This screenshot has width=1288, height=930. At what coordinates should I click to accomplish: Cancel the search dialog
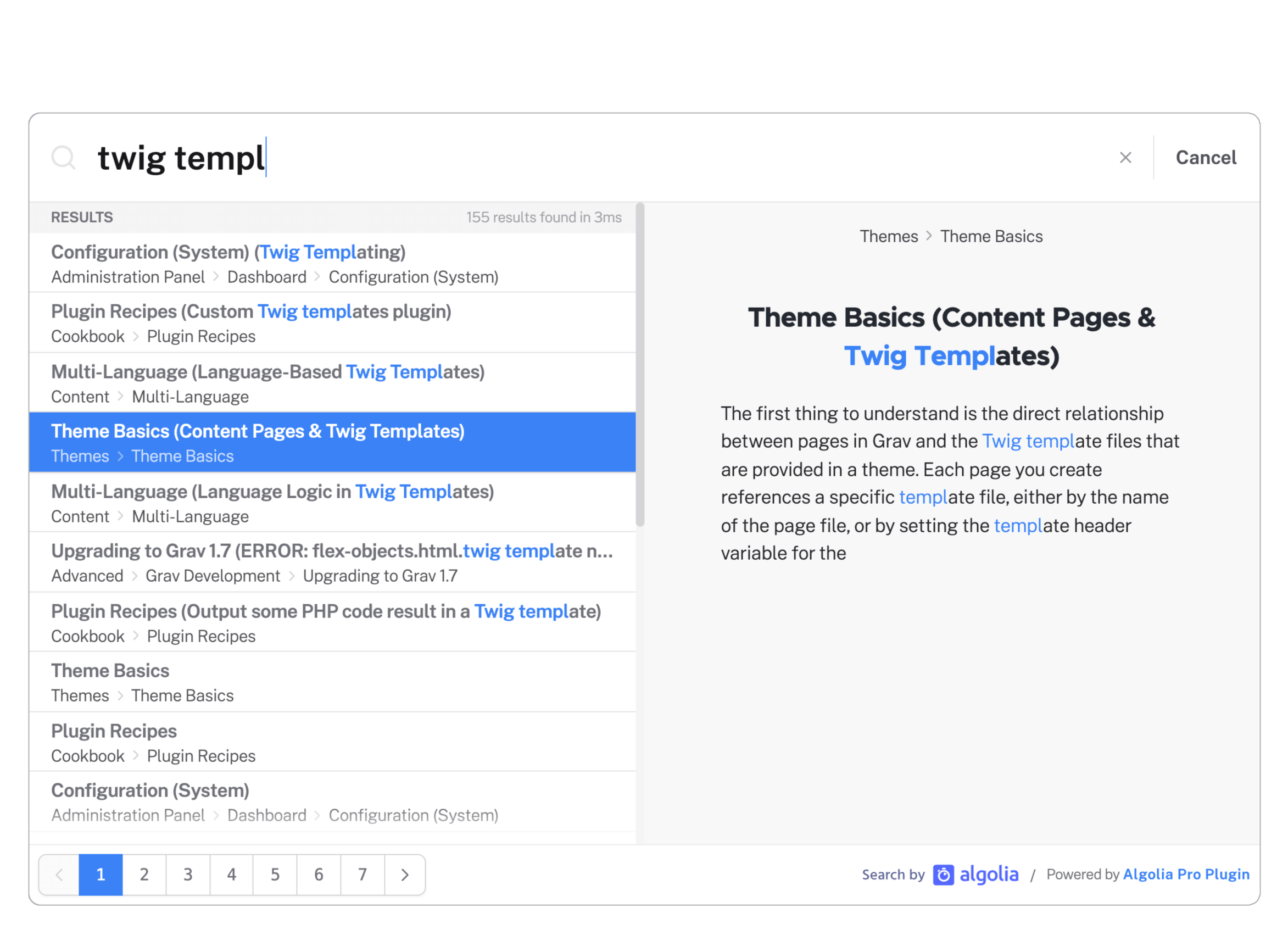click(1206, 157)
